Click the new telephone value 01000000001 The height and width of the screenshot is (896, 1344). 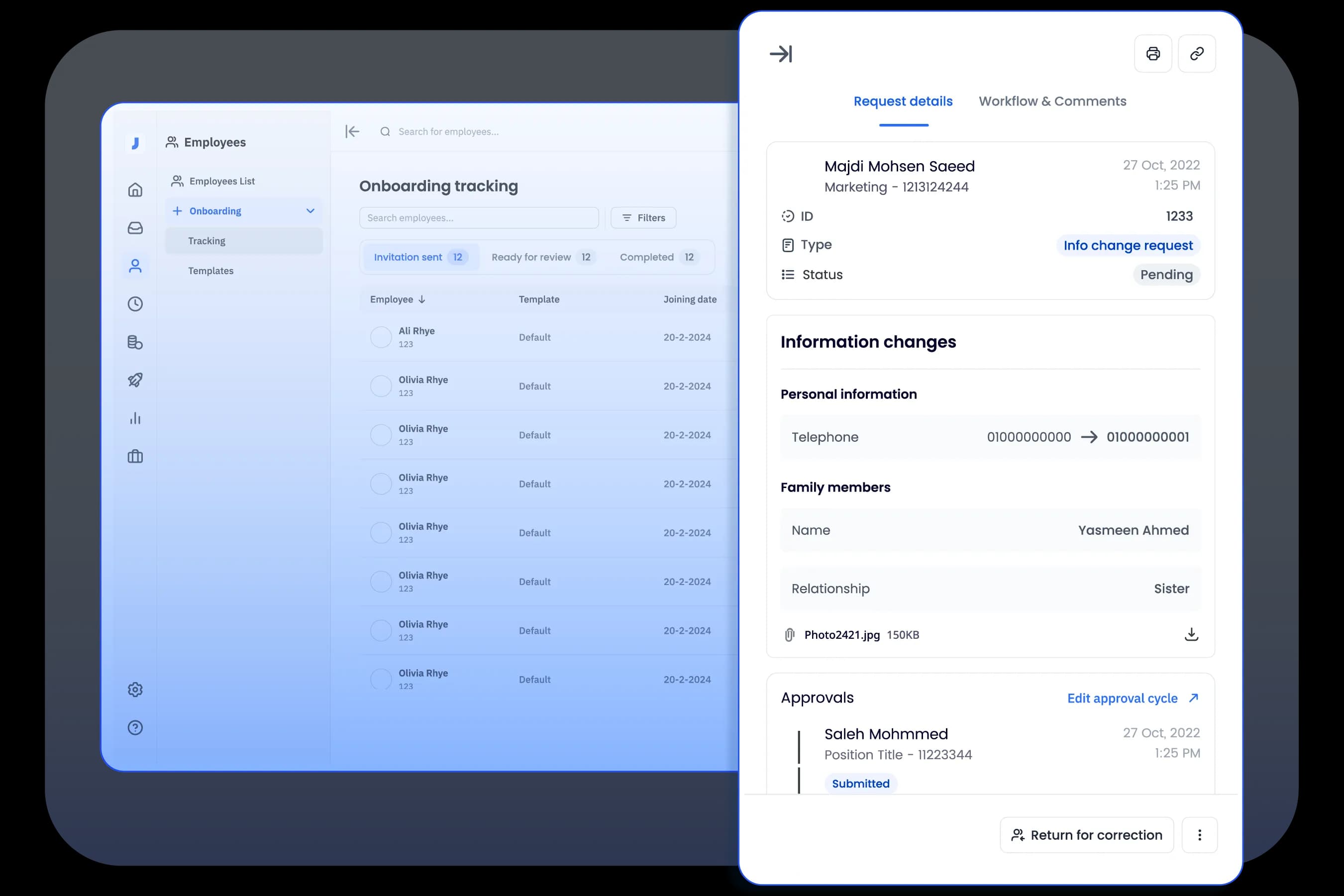[x=1147, y=437]
